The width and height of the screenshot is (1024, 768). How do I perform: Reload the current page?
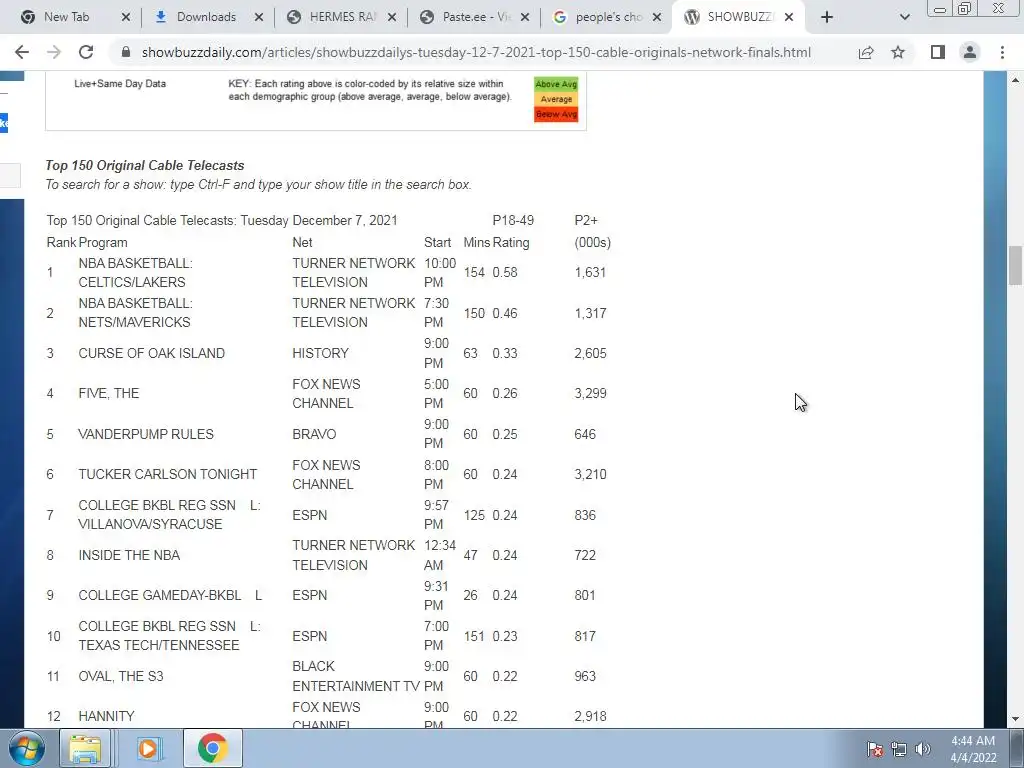86,52
